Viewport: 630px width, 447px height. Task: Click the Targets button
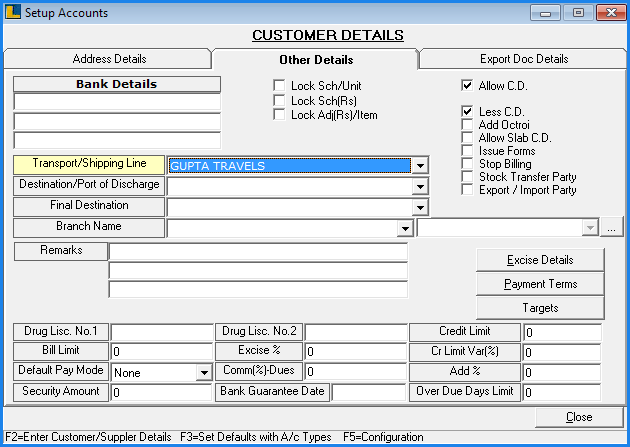pyautogui.click(x=541, y=308)
